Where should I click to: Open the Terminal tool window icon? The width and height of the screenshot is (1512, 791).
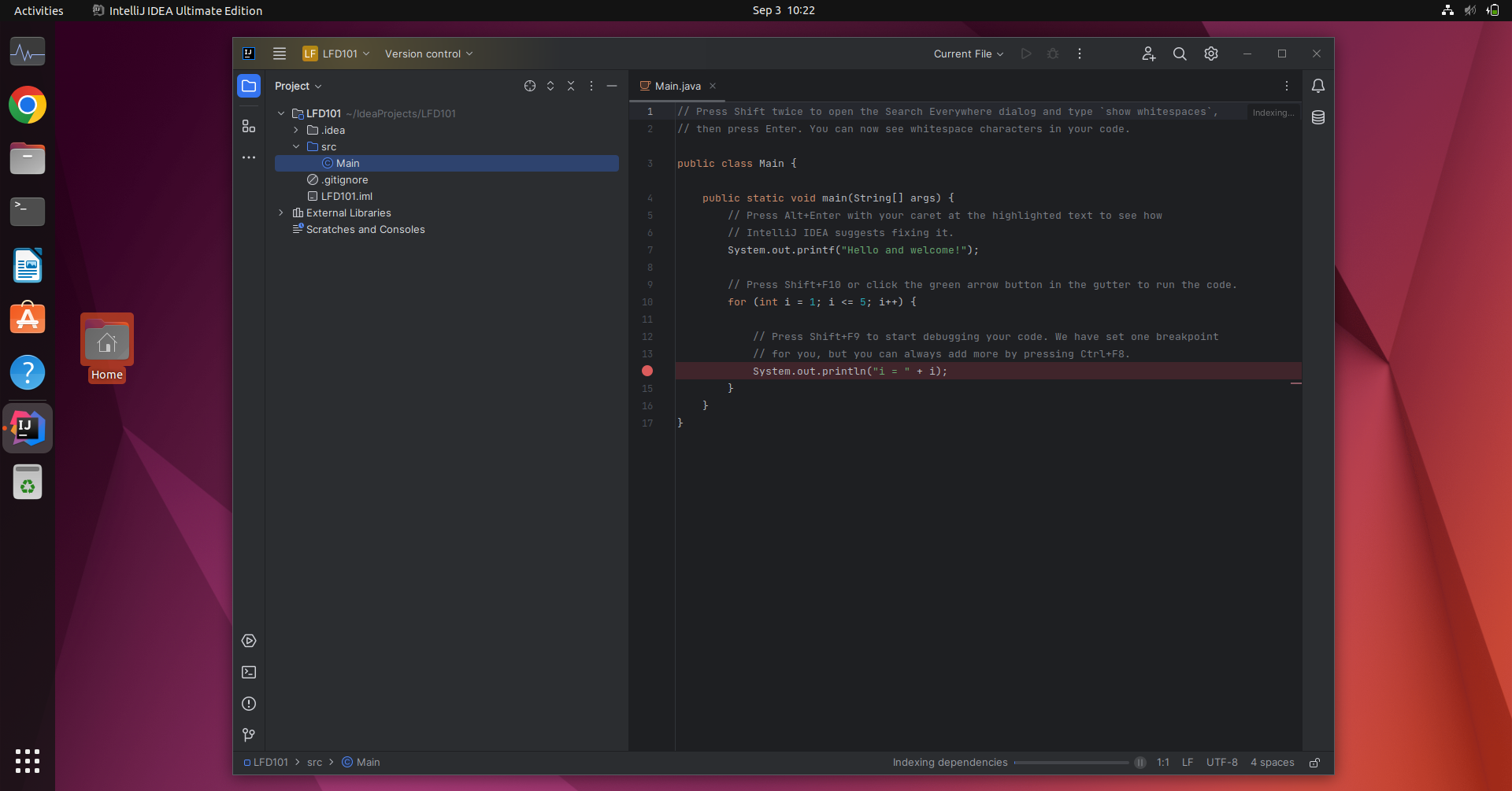pyautogui.click(x=249, y=672)
